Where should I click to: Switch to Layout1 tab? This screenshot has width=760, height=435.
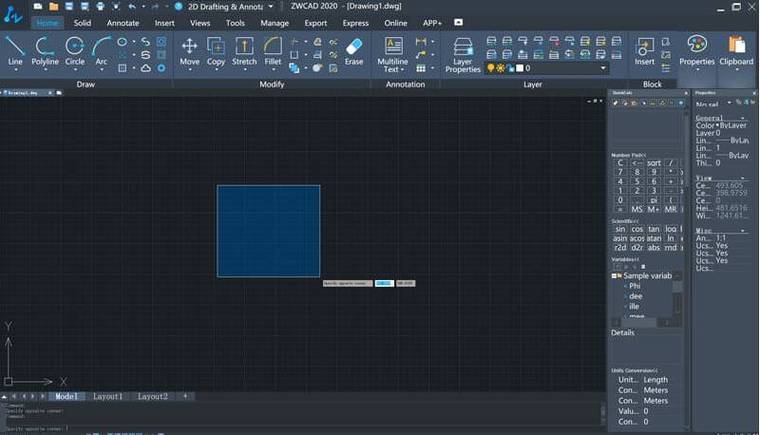[x=108, y=396]
